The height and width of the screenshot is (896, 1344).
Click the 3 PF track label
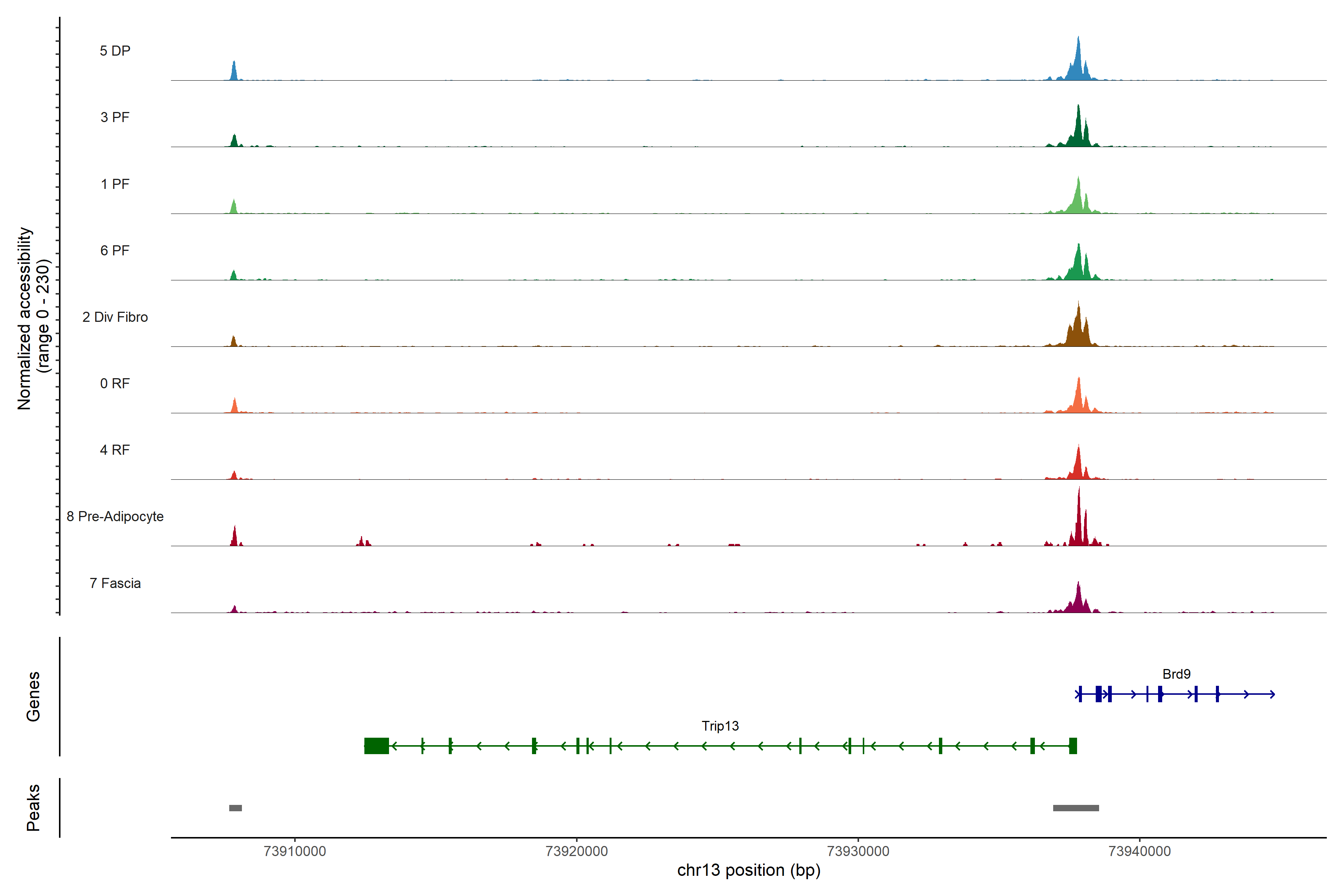pos(115,117)
